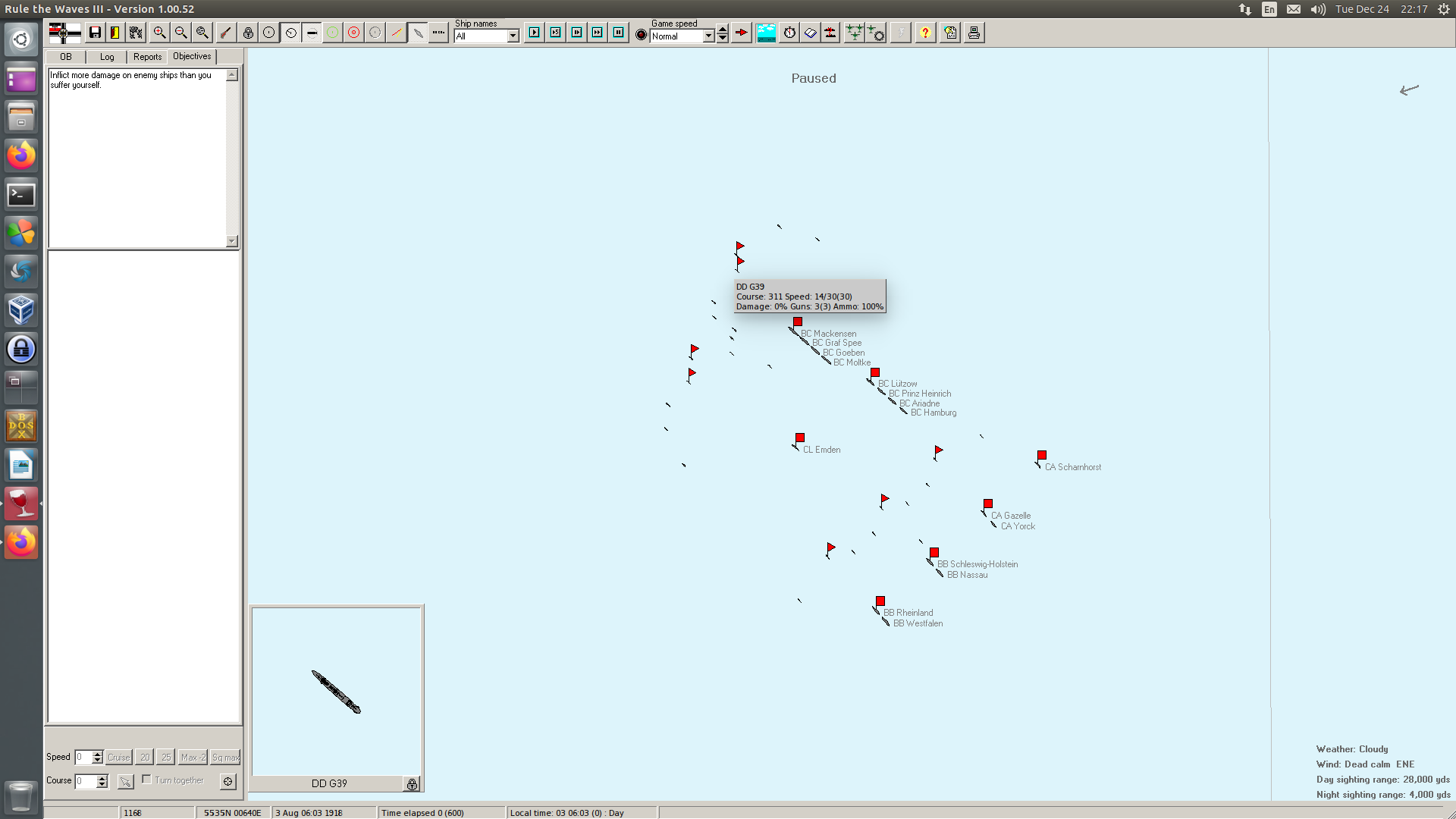Image resolution: width=1456 pixels, height=819 pixels.
Task: Open help with yellow question mark icon
Action: (x=925, y=33)
